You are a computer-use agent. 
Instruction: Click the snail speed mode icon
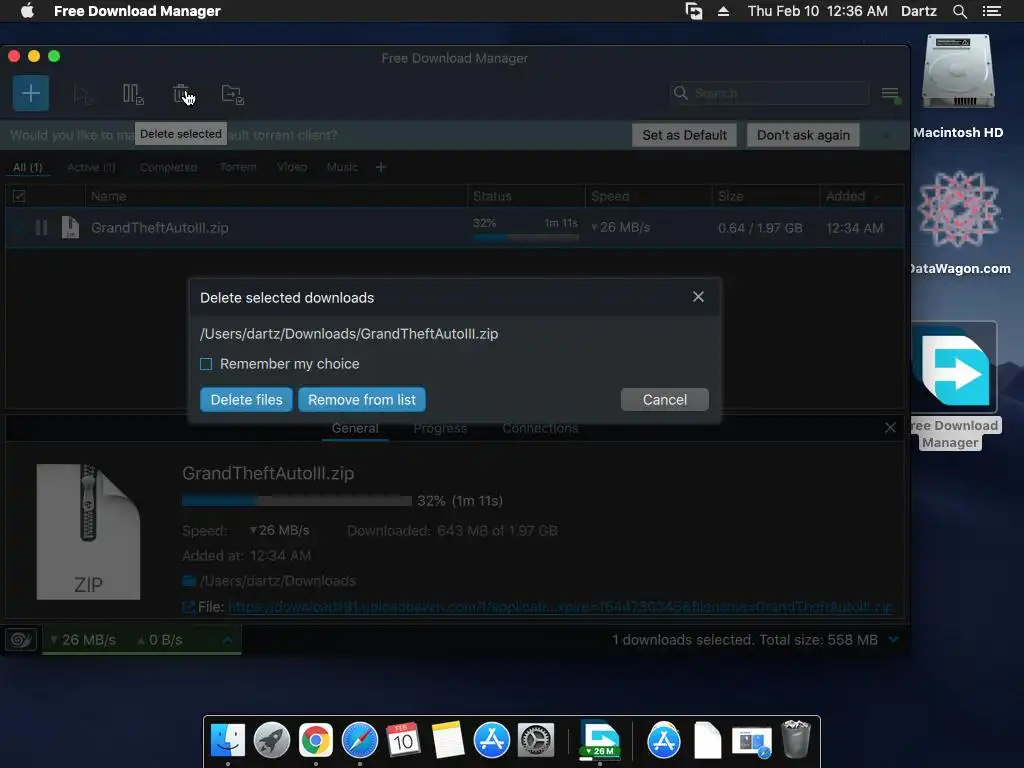[x=21, y=639]
